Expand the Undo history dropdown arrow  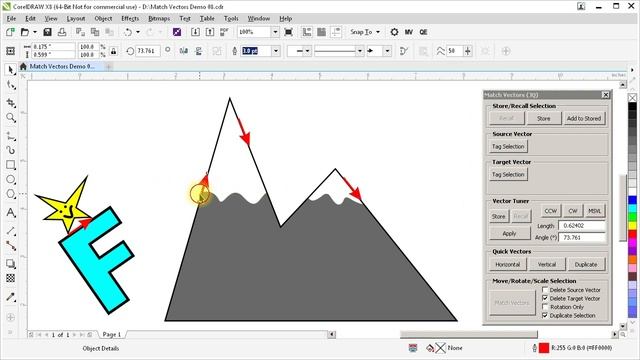click(138, 32)
